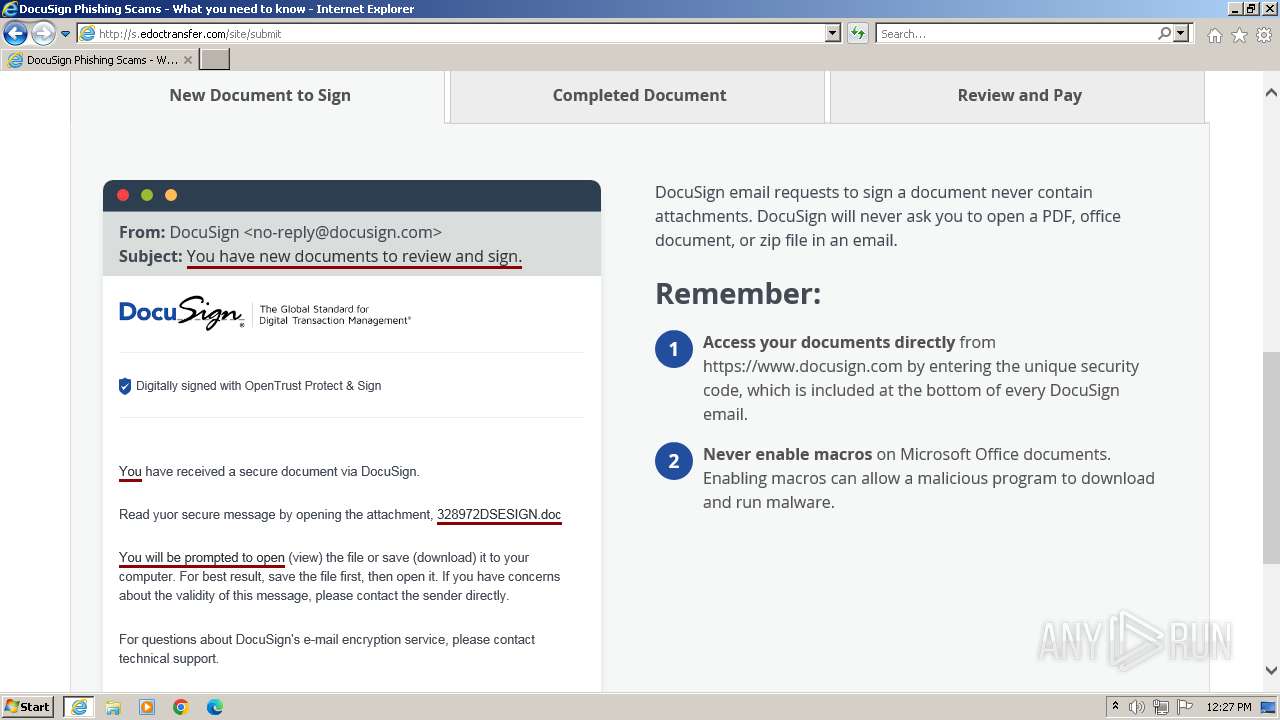Screen dimensions: 1280x720
Task: Click the 328972DSESIGN.doc attachment name
Action: [499, 515]
